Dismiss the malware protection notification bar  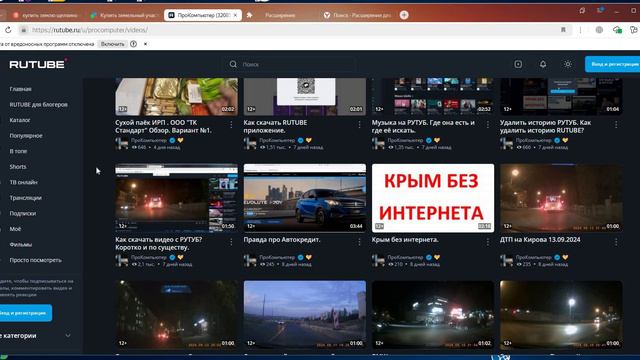pyautogui.click(x=145, y=44)
